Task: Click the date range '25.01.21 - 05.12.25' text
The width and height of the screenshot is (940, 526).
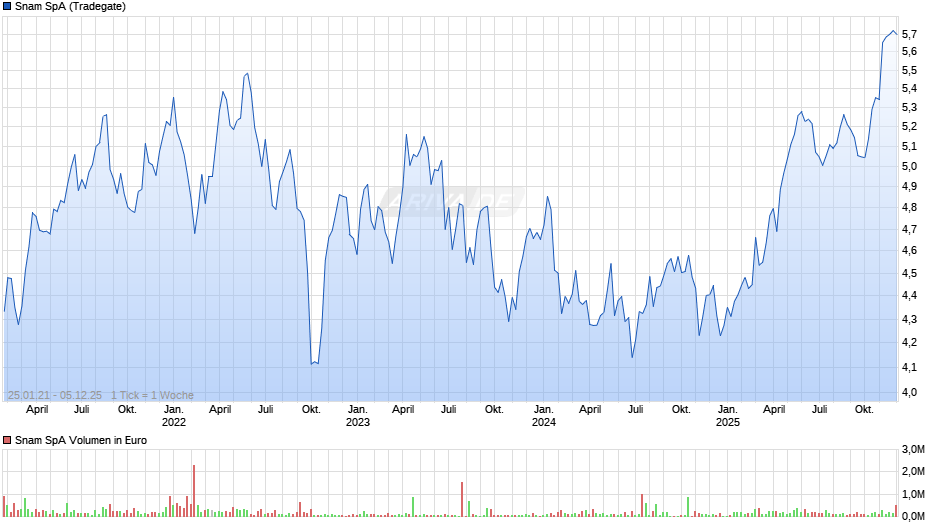Action: (55, 395)
